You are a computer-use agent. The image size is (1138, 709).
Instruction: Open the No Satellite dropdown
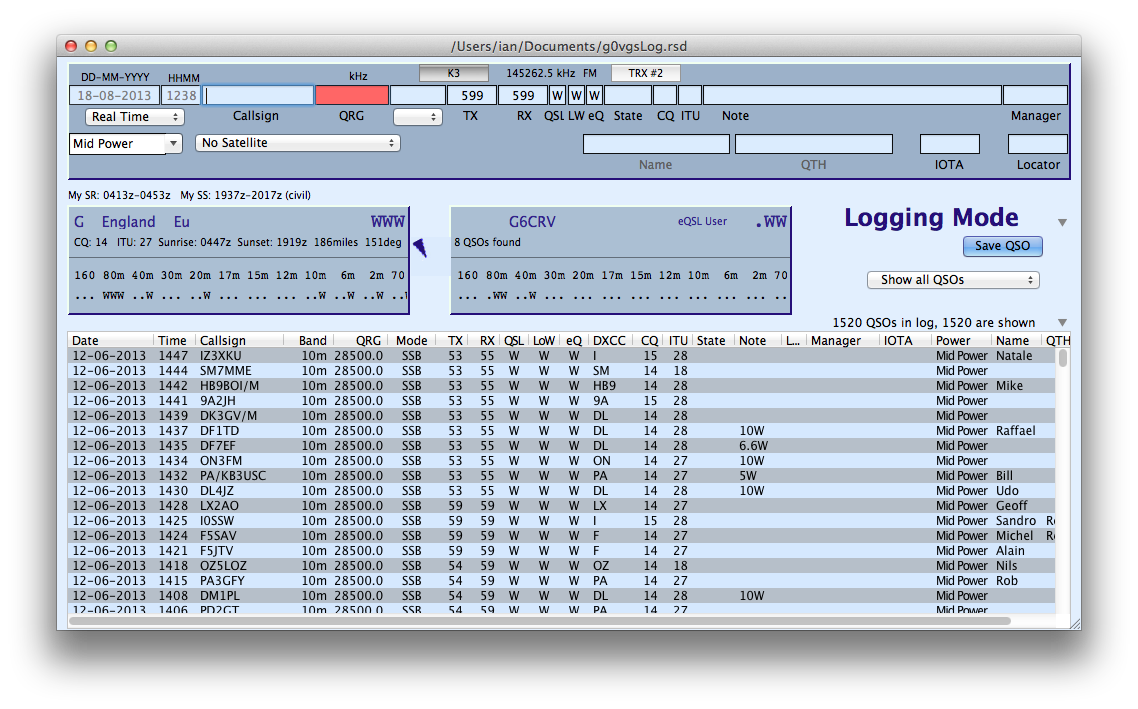point(298,143)
